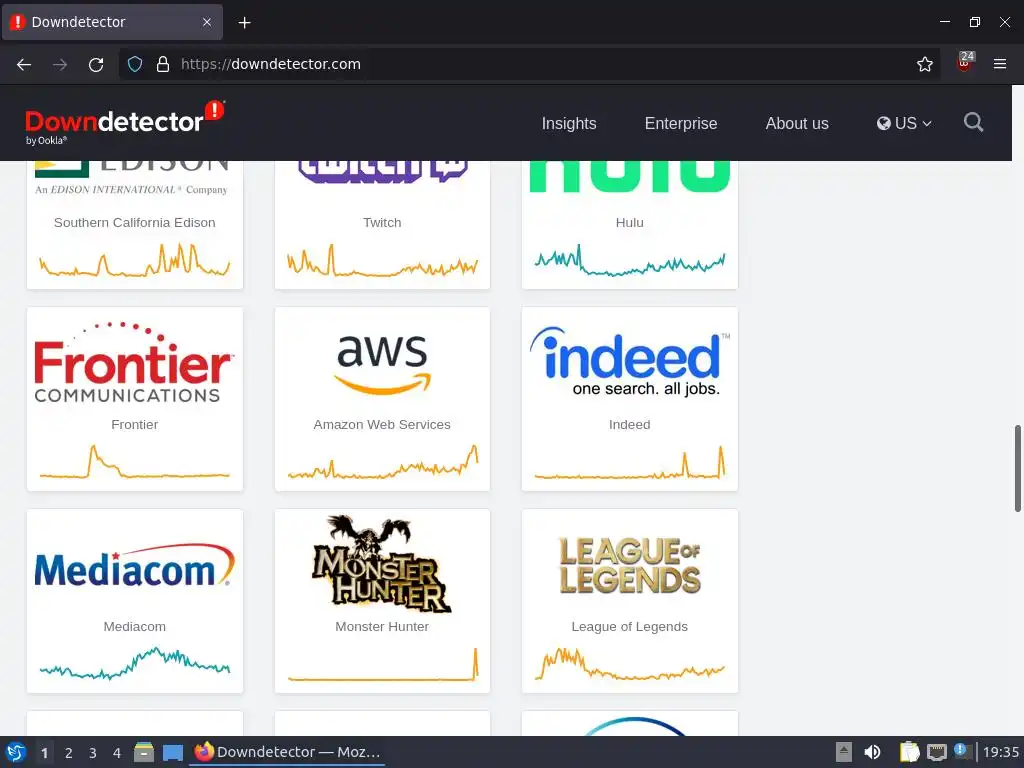Click the Monster Hunter sparkline chart
Screen dimensions: 1024x768
pos(383,664)
